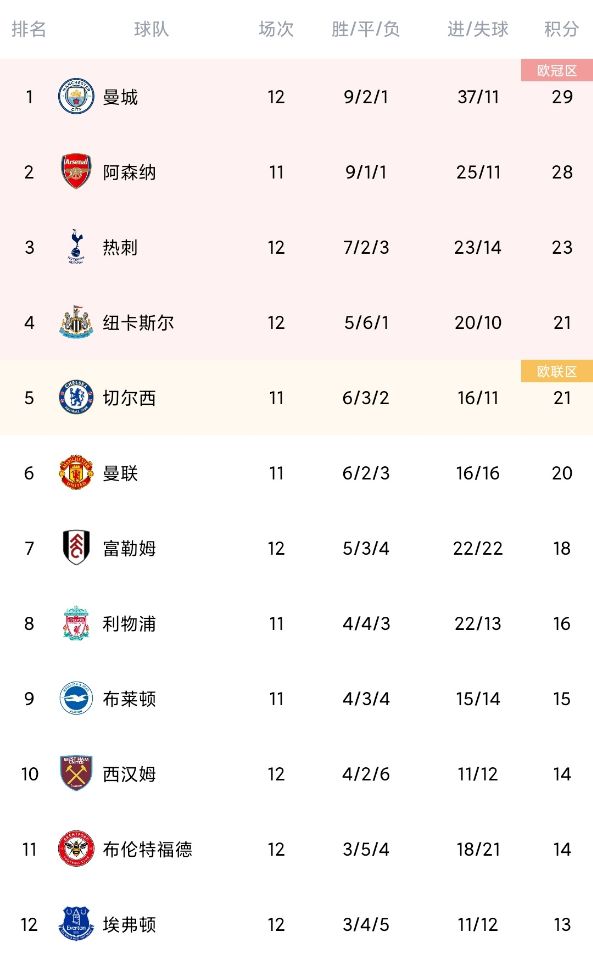Screen dimensions: 593x960
Task: Click the Chelsea 切尔西 lion badge
Action: click(x=76, y=397)
